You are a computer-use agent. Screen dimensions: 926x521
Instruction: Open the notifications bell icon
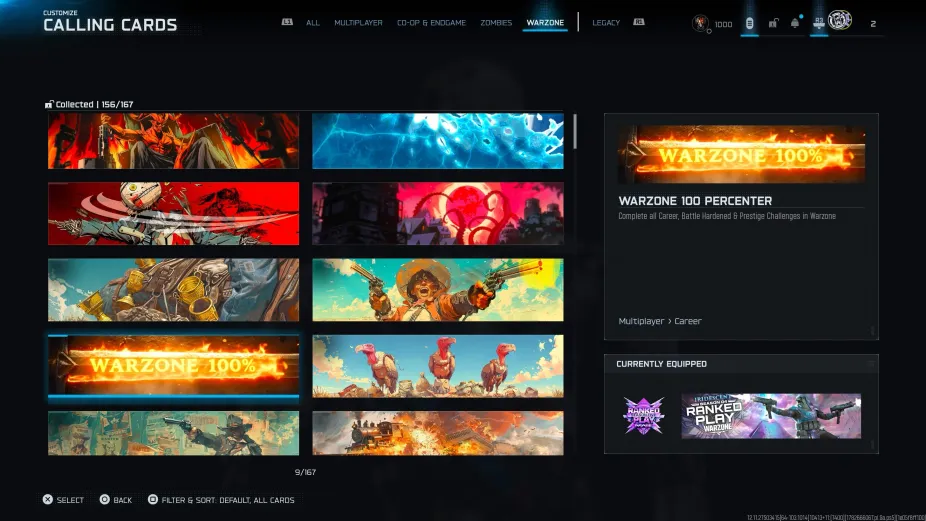point(795,24)
